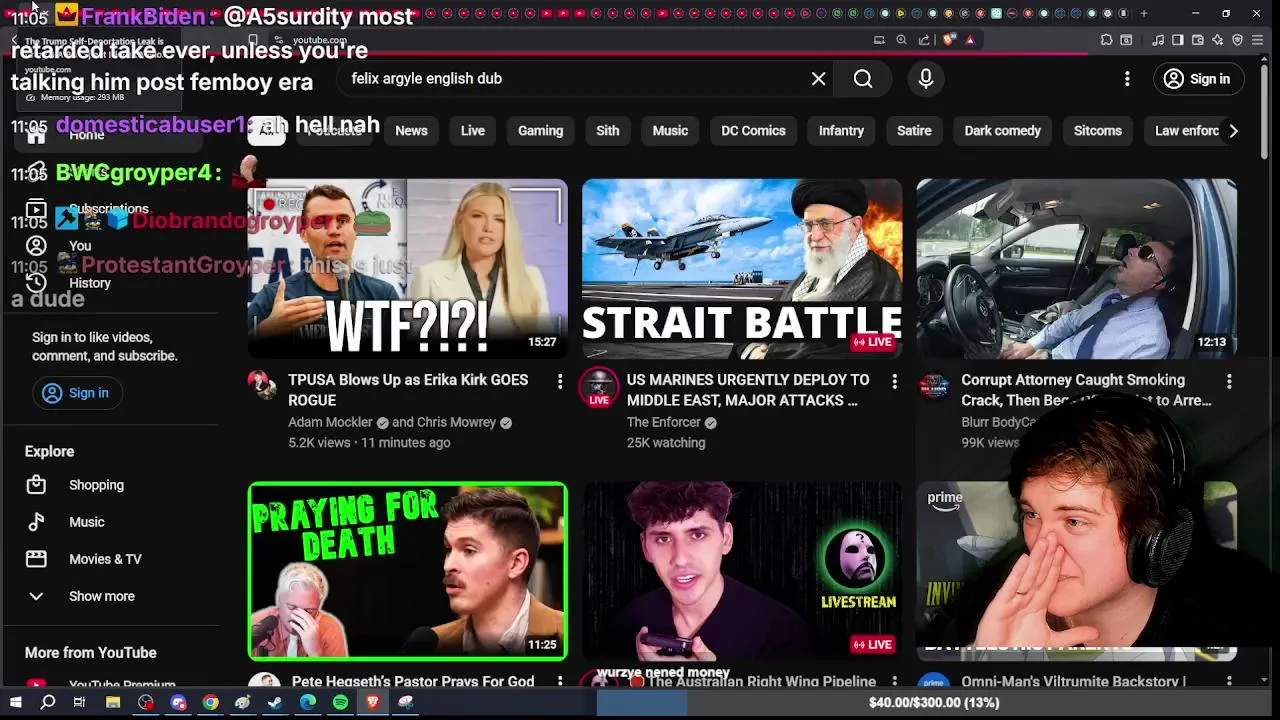Open Brave playlist music note icon
This screenshot has width=1280, height=720.
[x=1158, y=40]
